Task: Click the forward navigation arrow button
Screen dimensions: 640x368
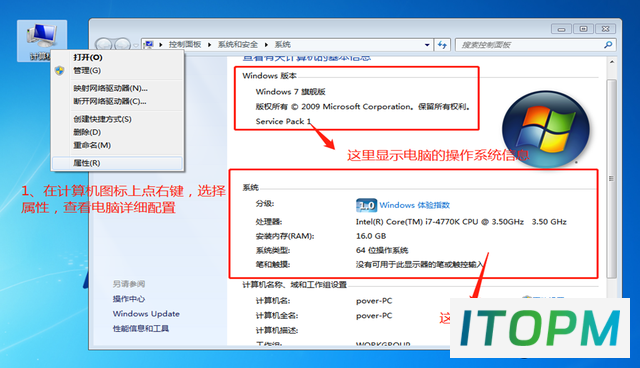Action: [122, 44]
